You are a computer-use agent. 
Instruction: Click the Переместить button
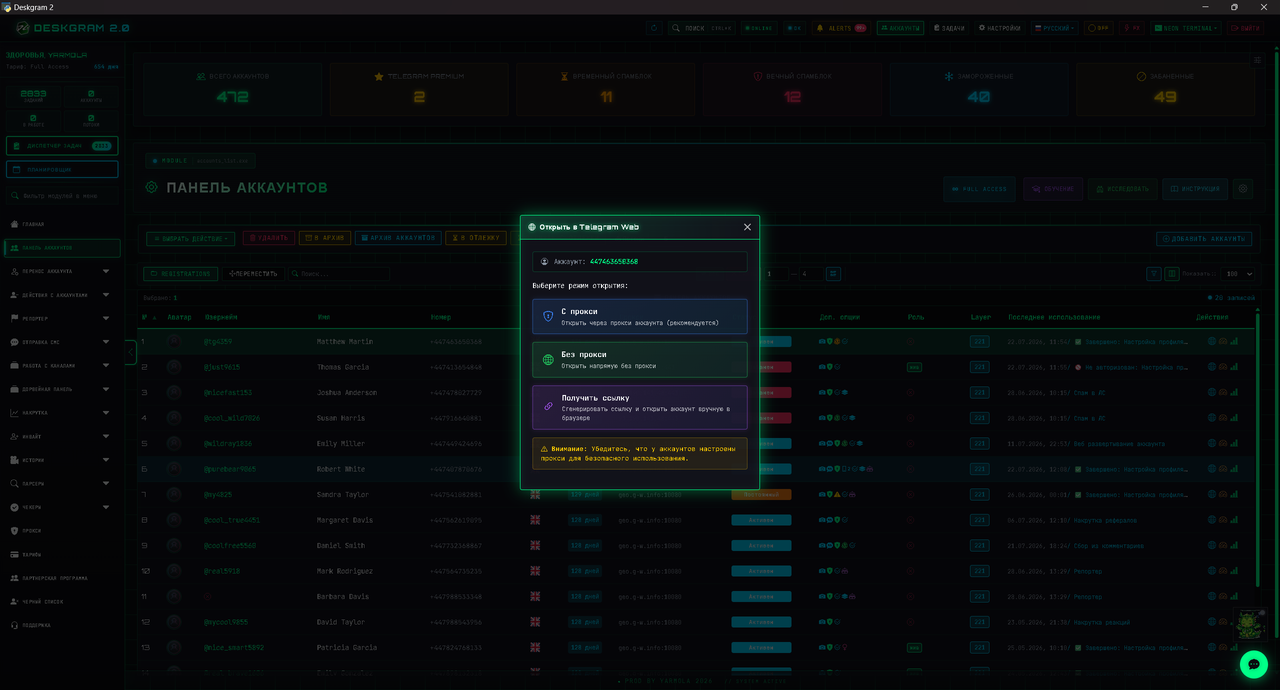(253, 273)
